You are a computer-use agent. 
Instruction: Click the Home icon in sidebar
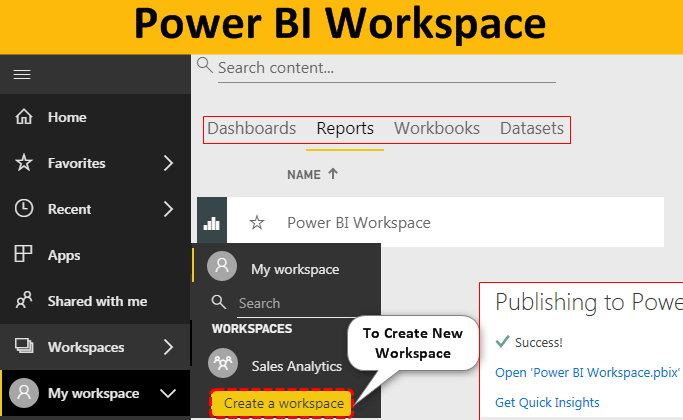click(x=24, y=117)
